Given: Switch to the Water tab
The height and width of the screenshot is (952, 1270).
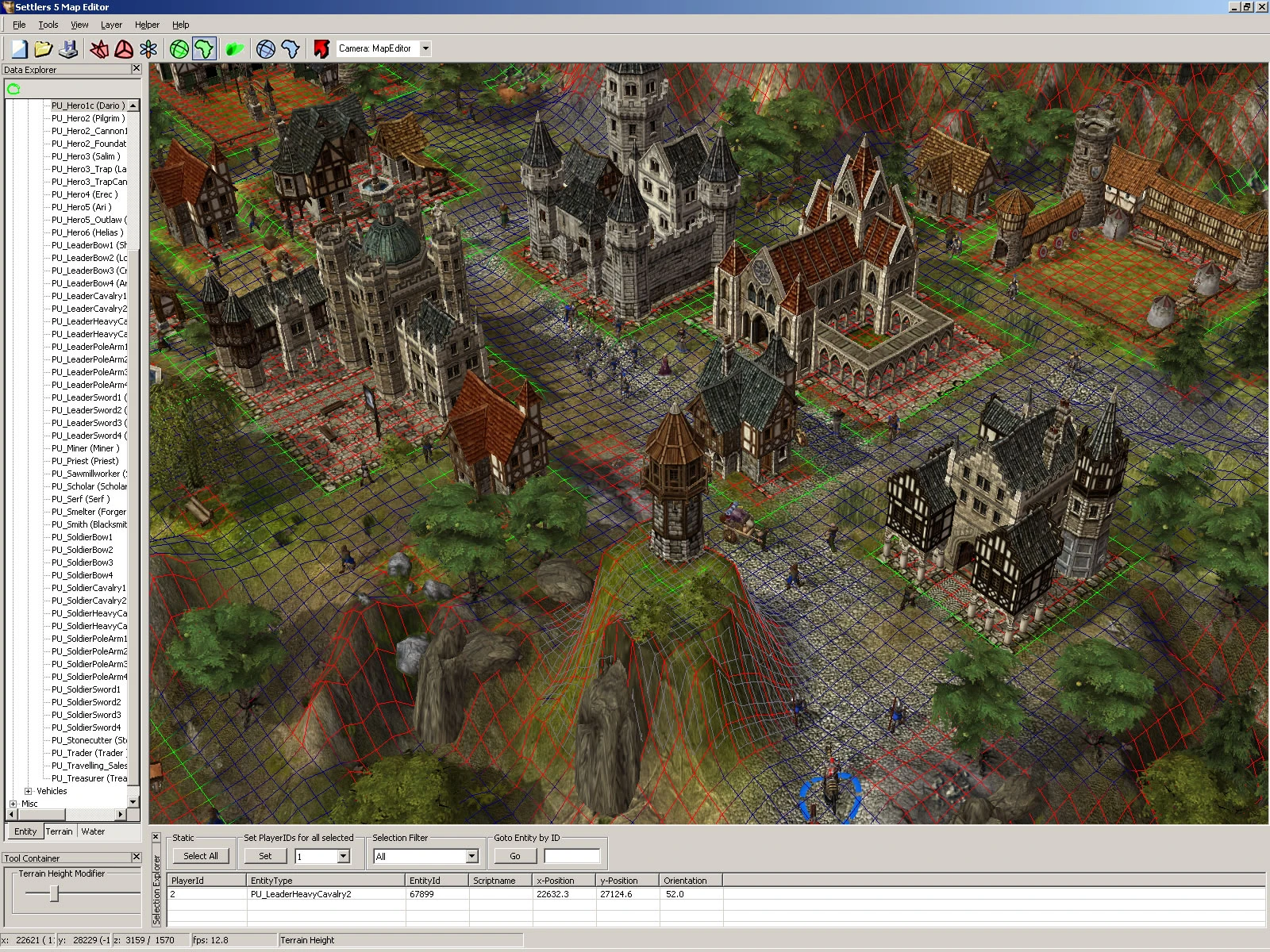Looking at the screenshot, I should (93, 831).
